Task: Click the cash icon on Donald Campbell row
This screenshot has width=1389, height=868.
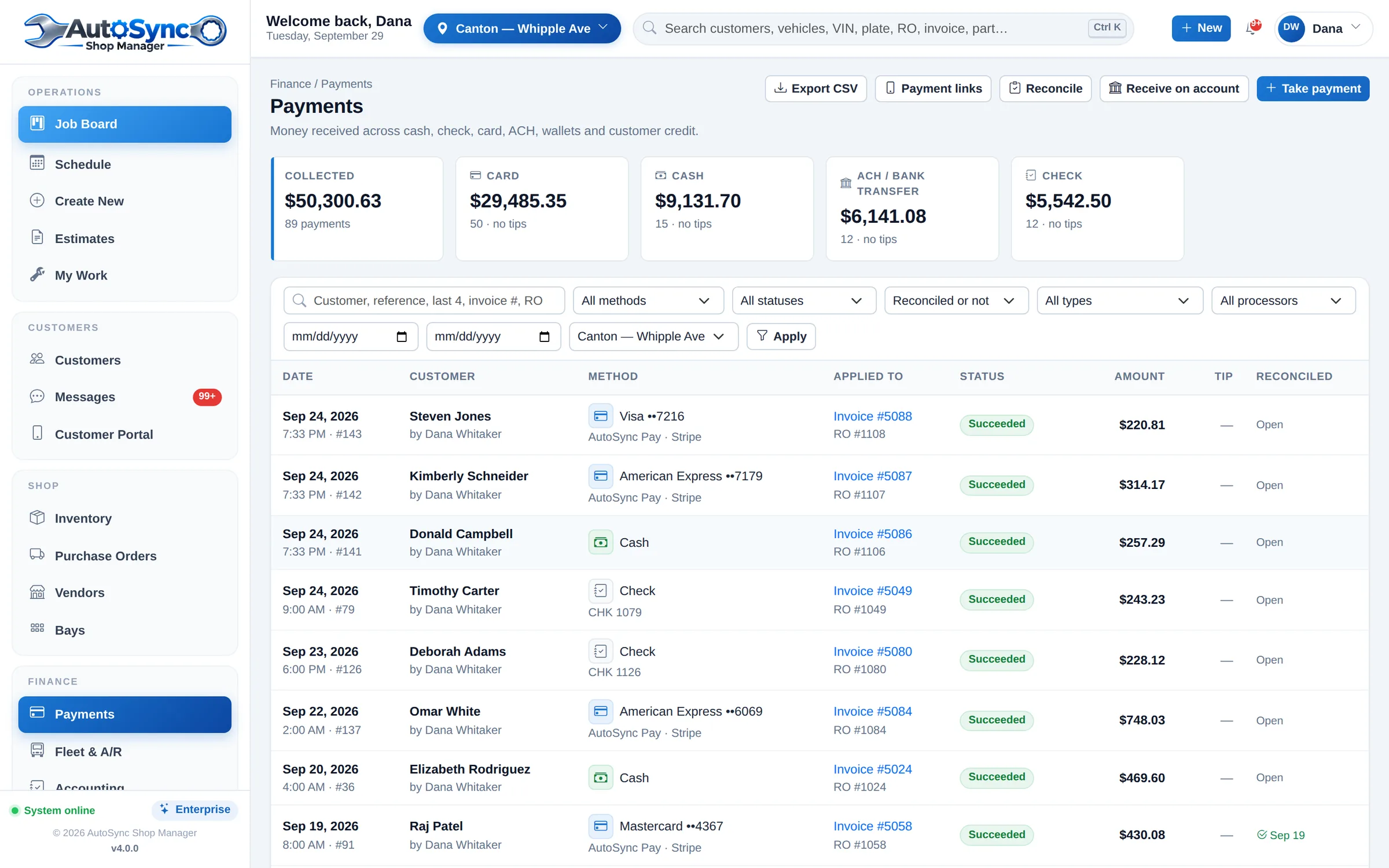Action: [x=601, y=542]
